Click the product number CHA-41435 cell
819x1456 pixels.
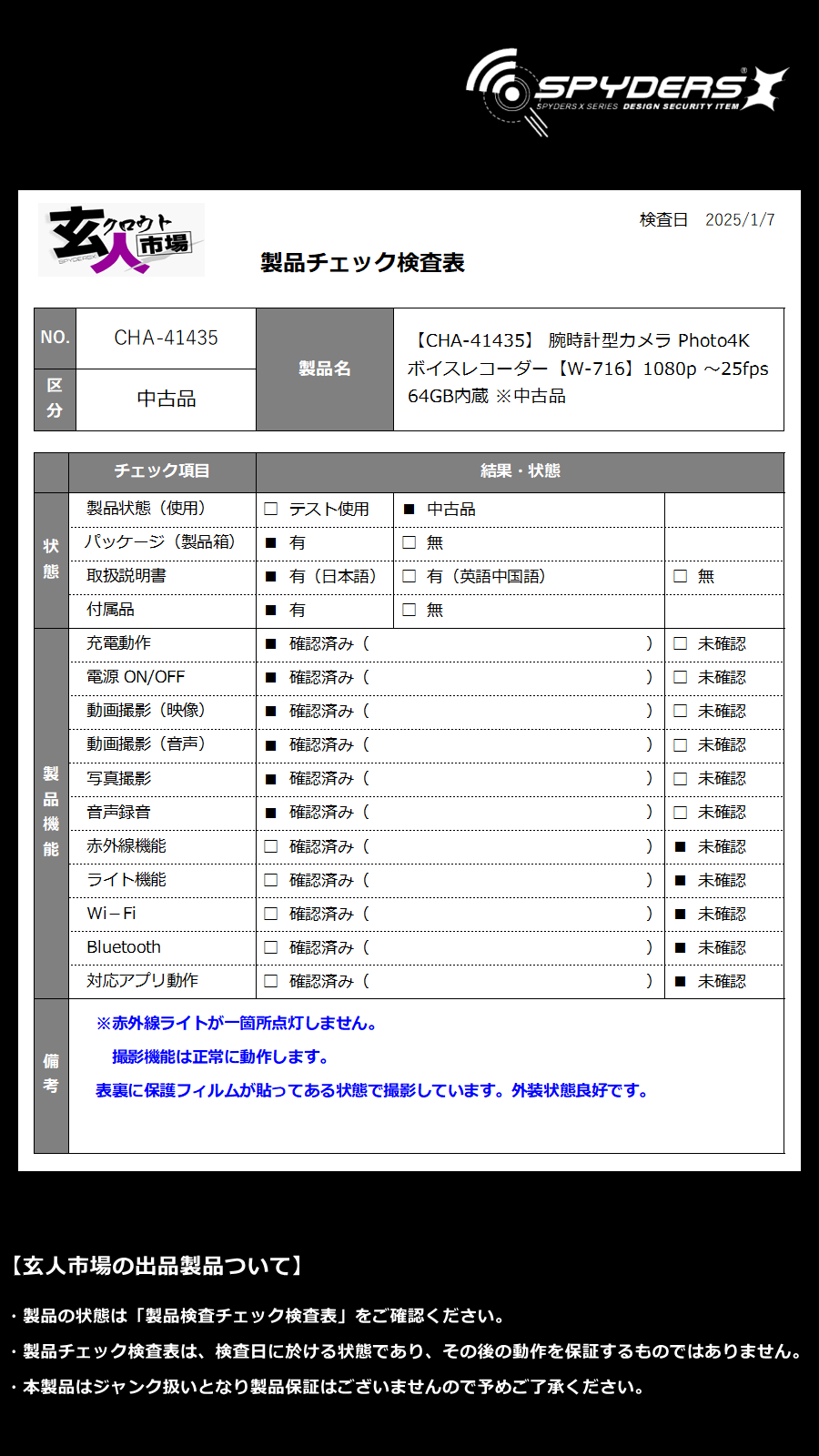[166, 338]
